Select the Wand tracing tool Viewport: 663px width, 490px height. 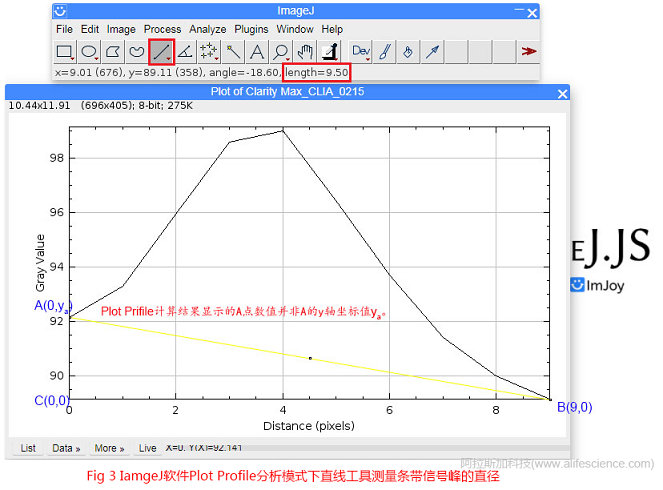pos(233,50)
